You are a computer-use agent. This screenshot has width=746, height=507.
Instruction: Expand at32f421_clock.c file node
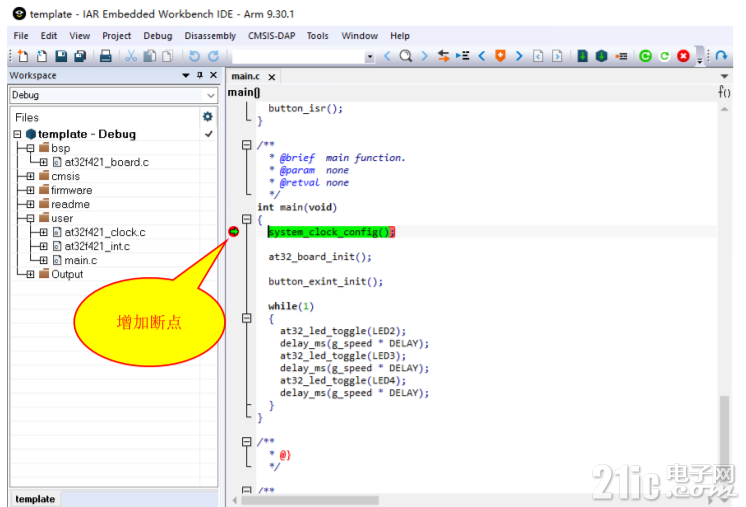[44, 233]
